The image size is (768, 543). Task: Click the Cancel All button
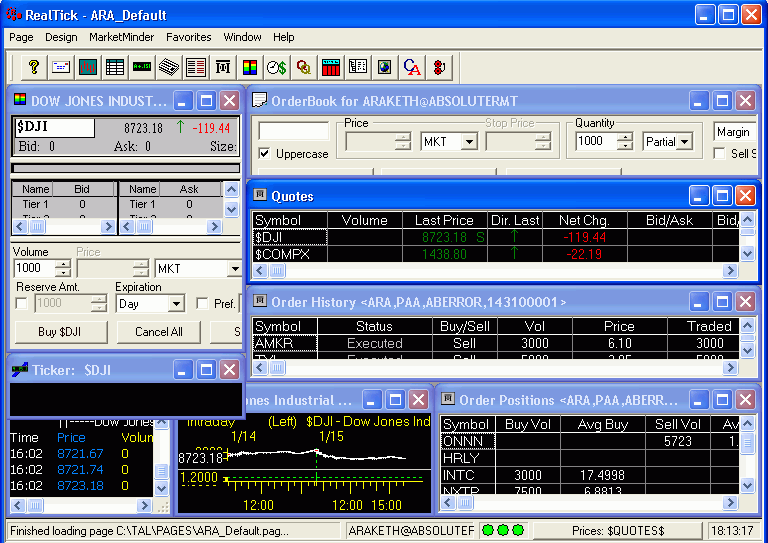(x=159, y=332)
